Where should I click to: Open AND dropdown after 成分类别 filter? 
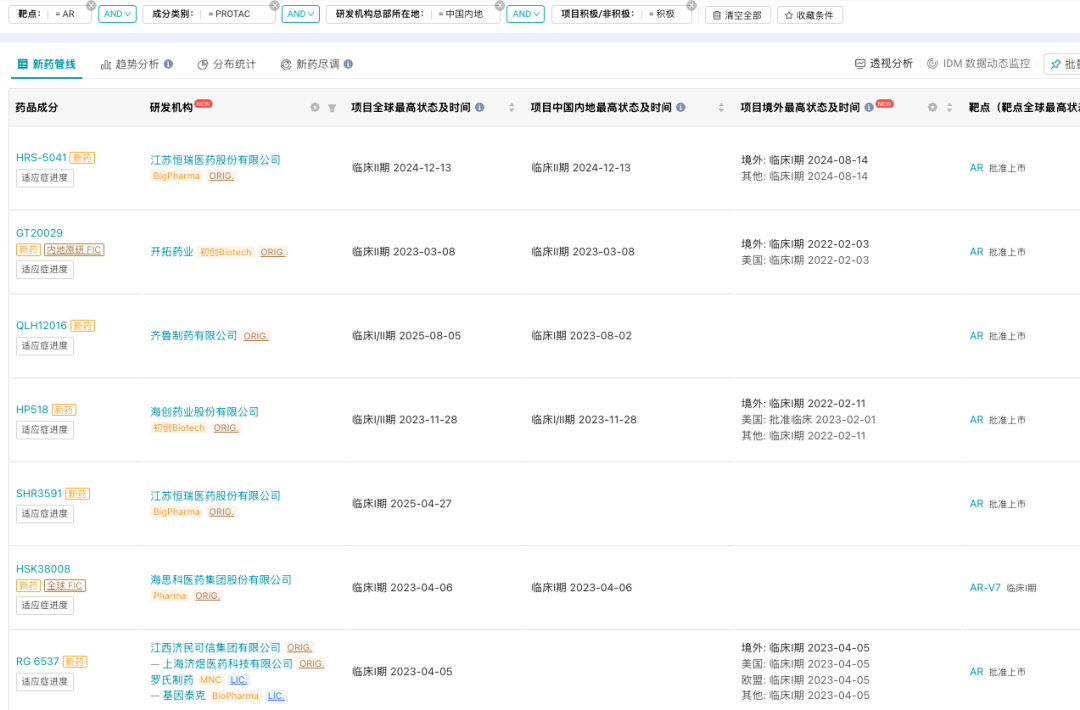(300, 14)
